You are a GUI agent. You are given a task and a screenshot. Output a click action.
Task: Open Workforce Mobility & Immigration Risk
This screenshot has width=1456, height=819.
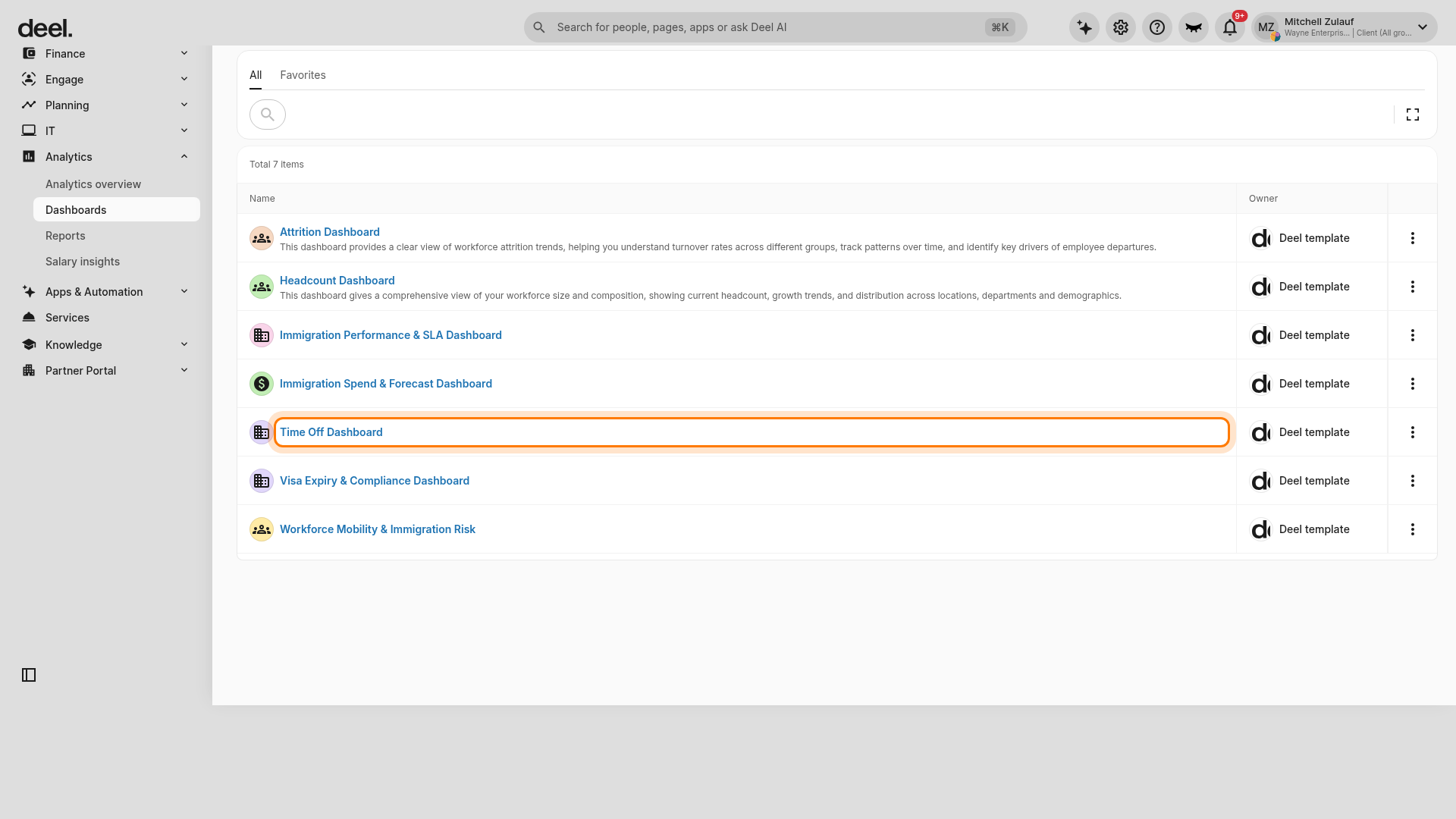point(378,529)
